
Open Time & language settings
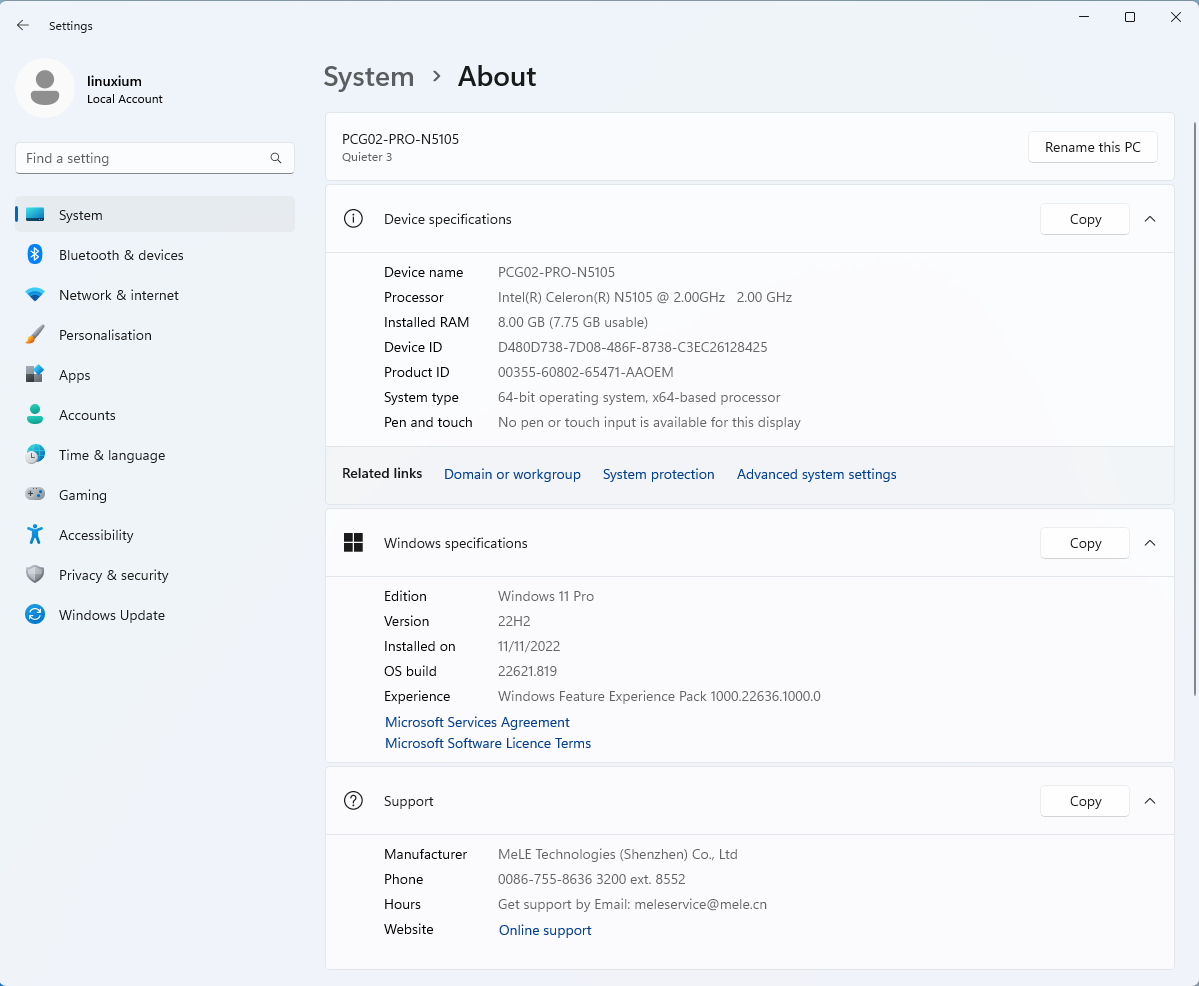coord(154,454)
